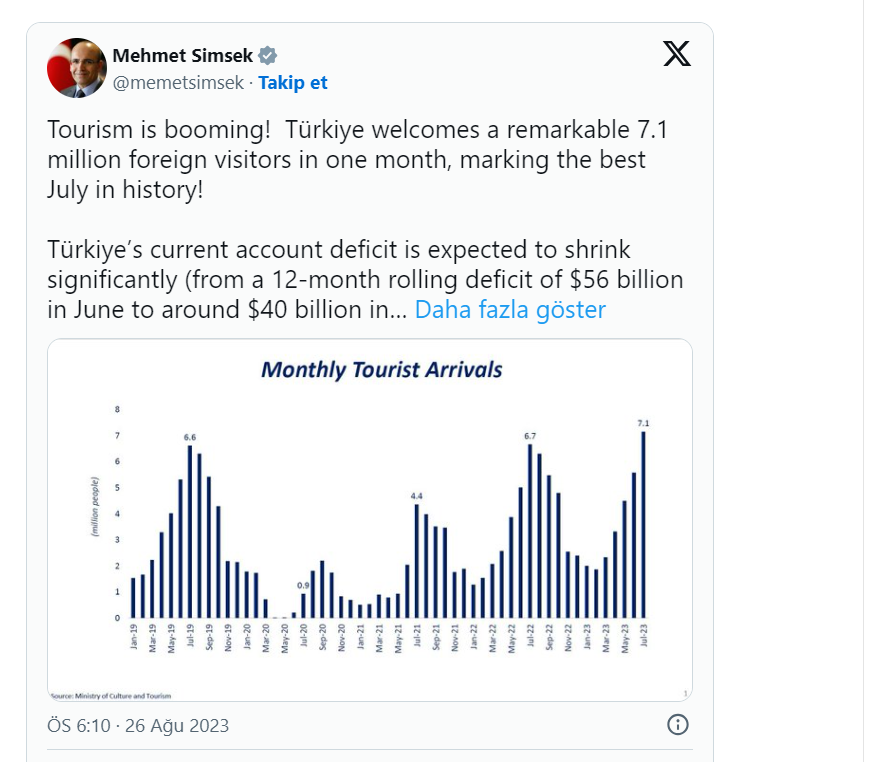Open the info circle icon beside the date

(x=678, y=724)
